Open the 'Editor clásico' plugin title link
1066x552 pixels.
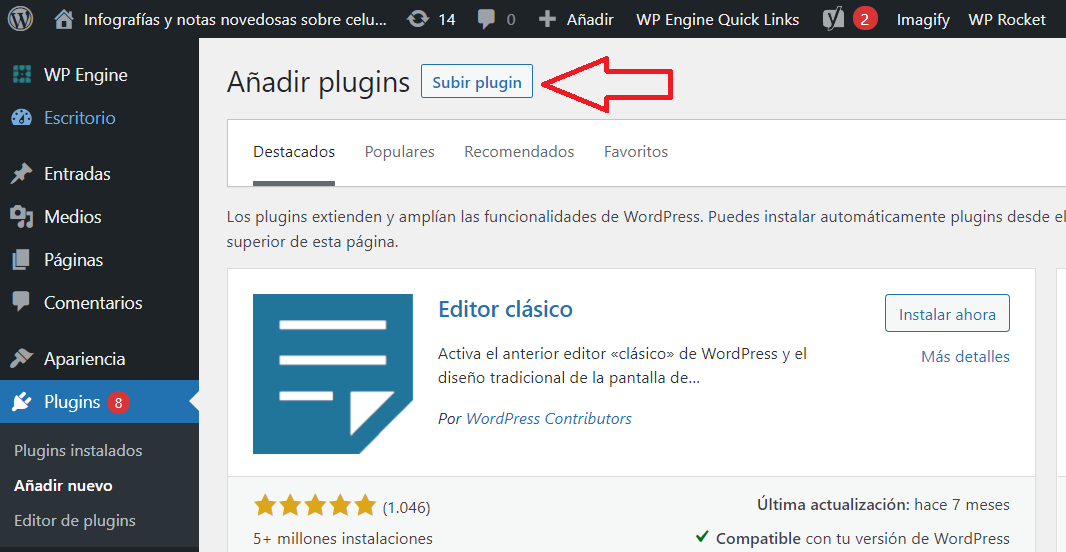point(505,309)
